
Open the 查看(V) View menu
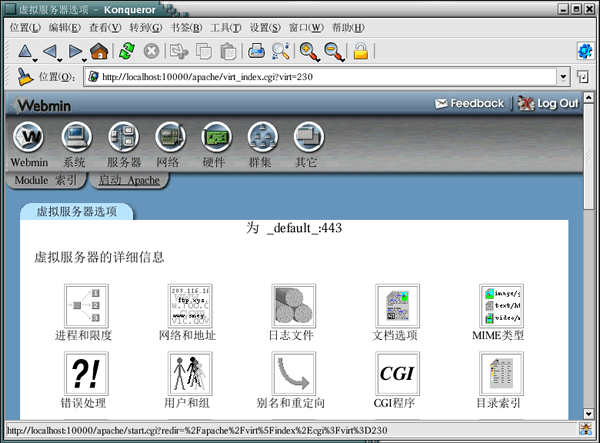105,28
